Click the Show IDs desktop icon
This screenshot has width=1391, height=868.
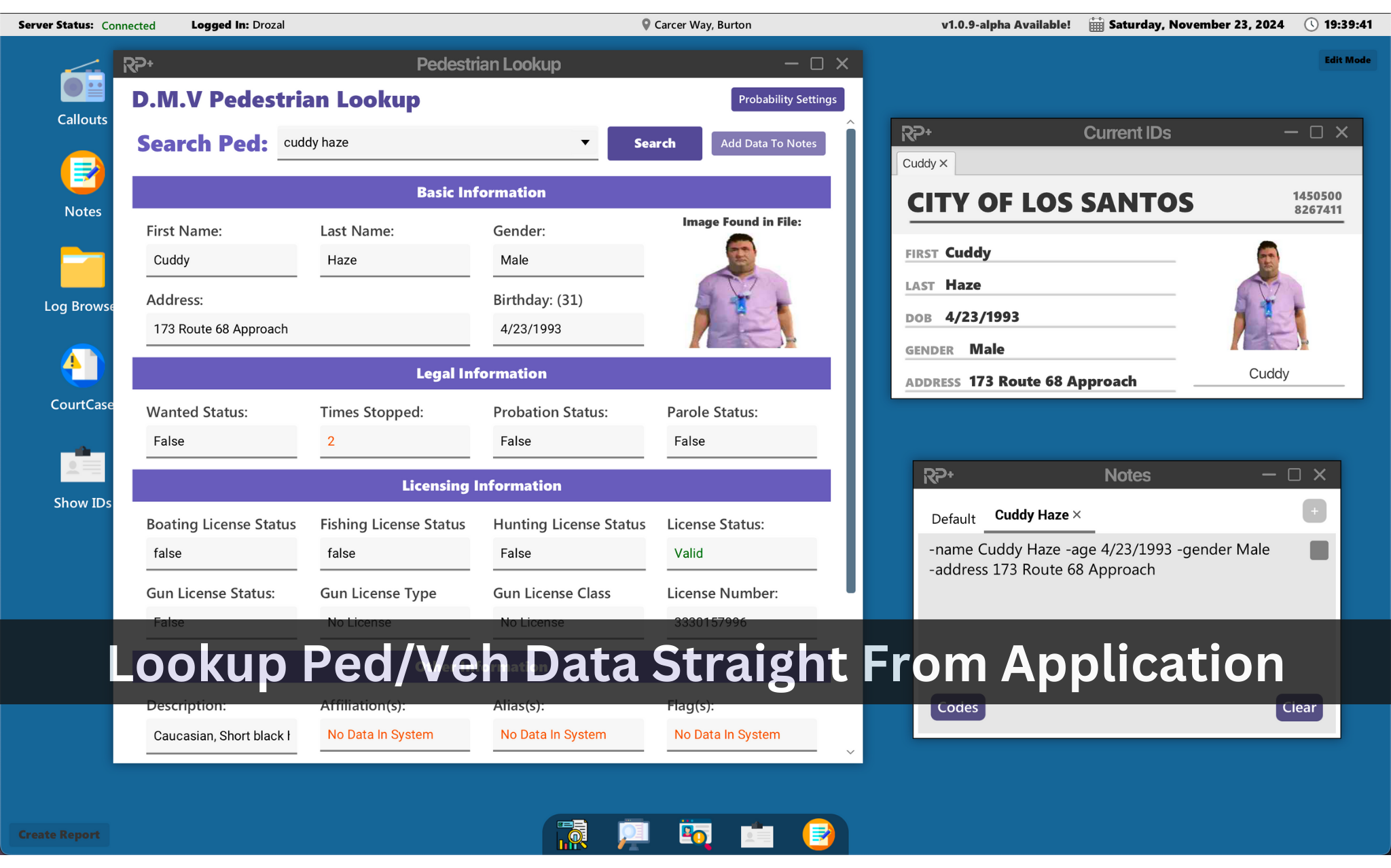coord(82,465)
